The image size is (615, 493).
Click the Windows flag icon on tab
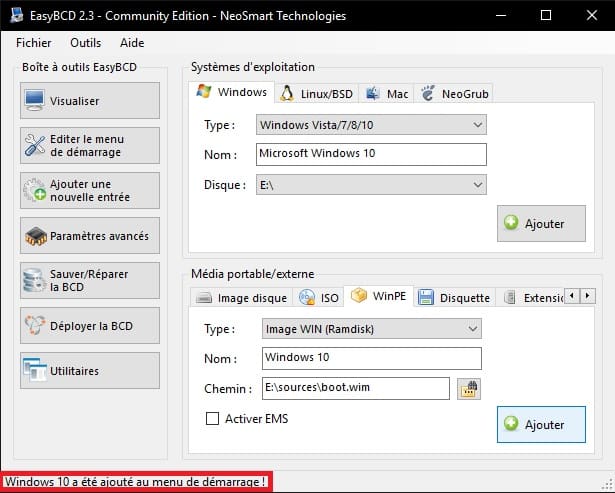[x=204, y=91]
